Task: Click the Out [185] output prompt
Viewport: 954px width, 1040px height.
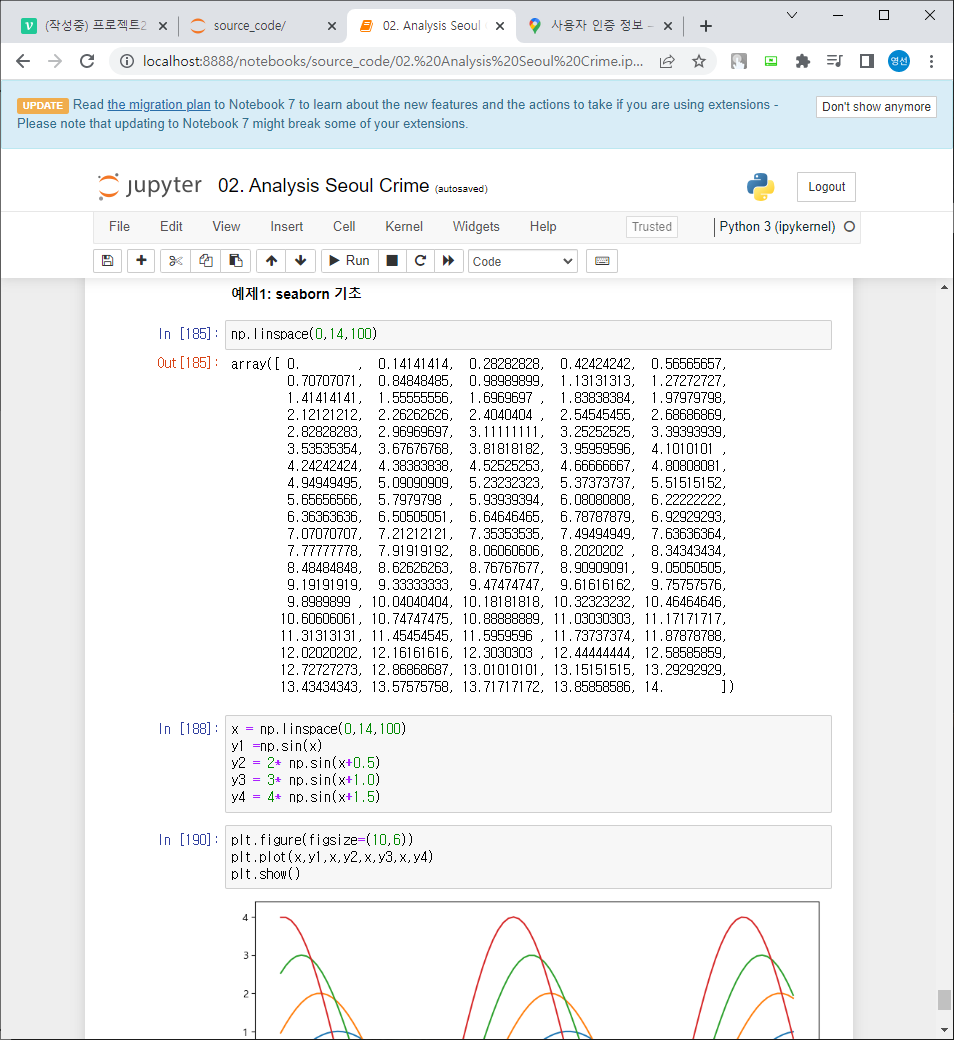Action: 187,363
